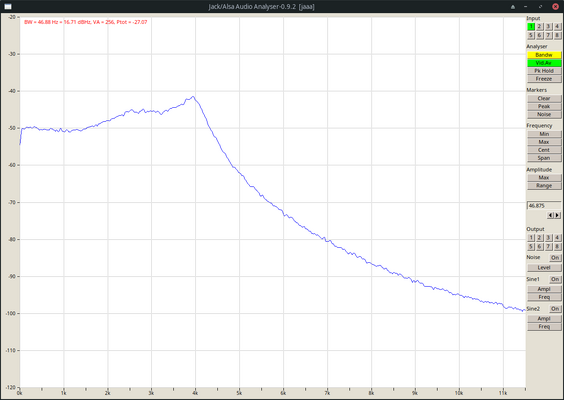Click the 46.875 value field
Image resolution: width=564 pixels, height=400 pixels.
pos(544,206)
